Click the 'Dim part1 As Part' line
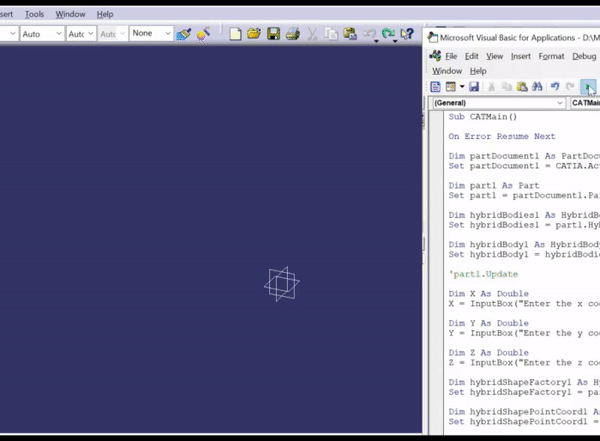The width and height of the screenshot is (600, 441). (x=494, y=186)
